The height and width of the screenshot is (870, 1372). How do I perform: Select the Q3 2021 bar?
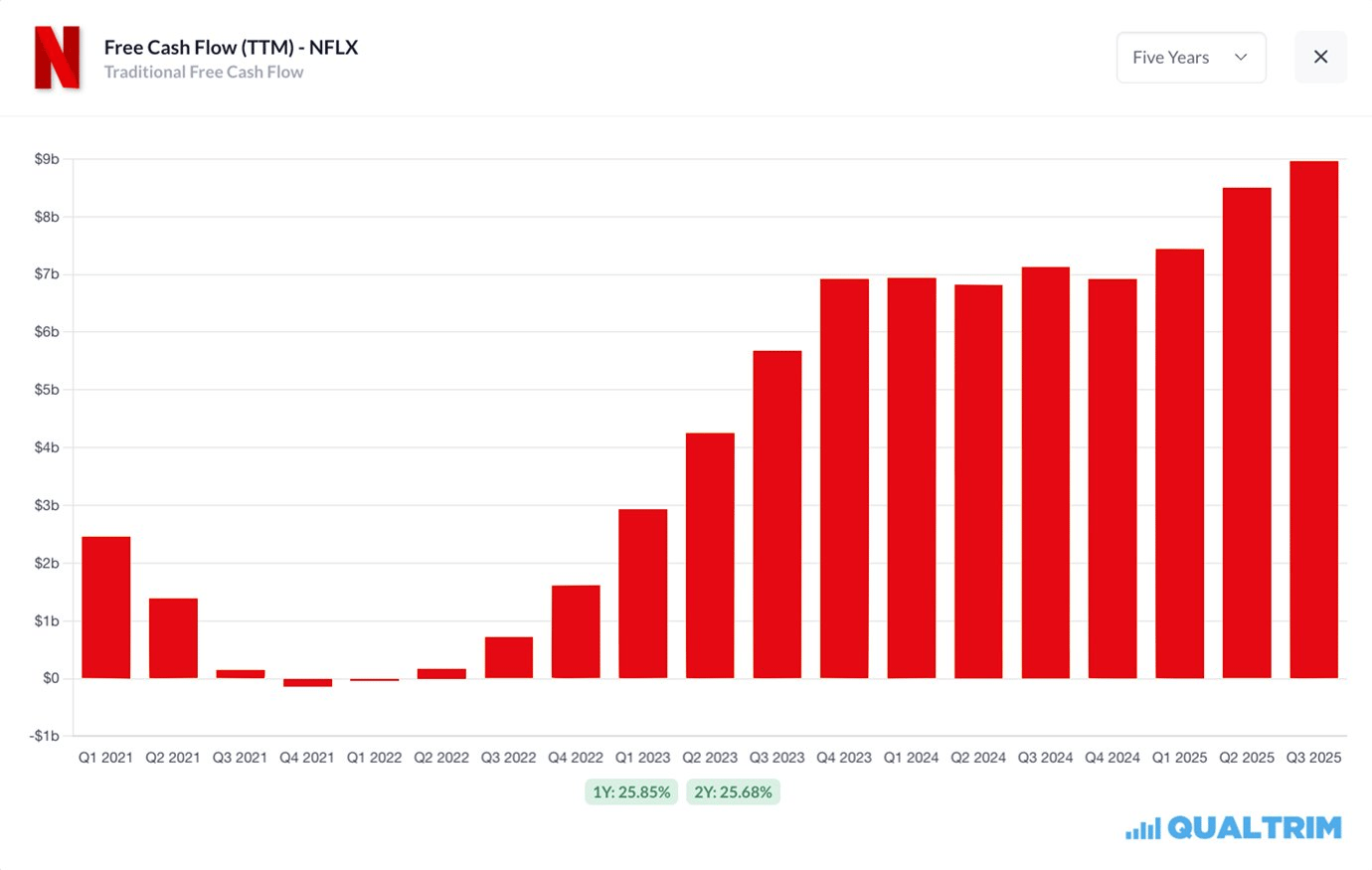coord(241,674)
